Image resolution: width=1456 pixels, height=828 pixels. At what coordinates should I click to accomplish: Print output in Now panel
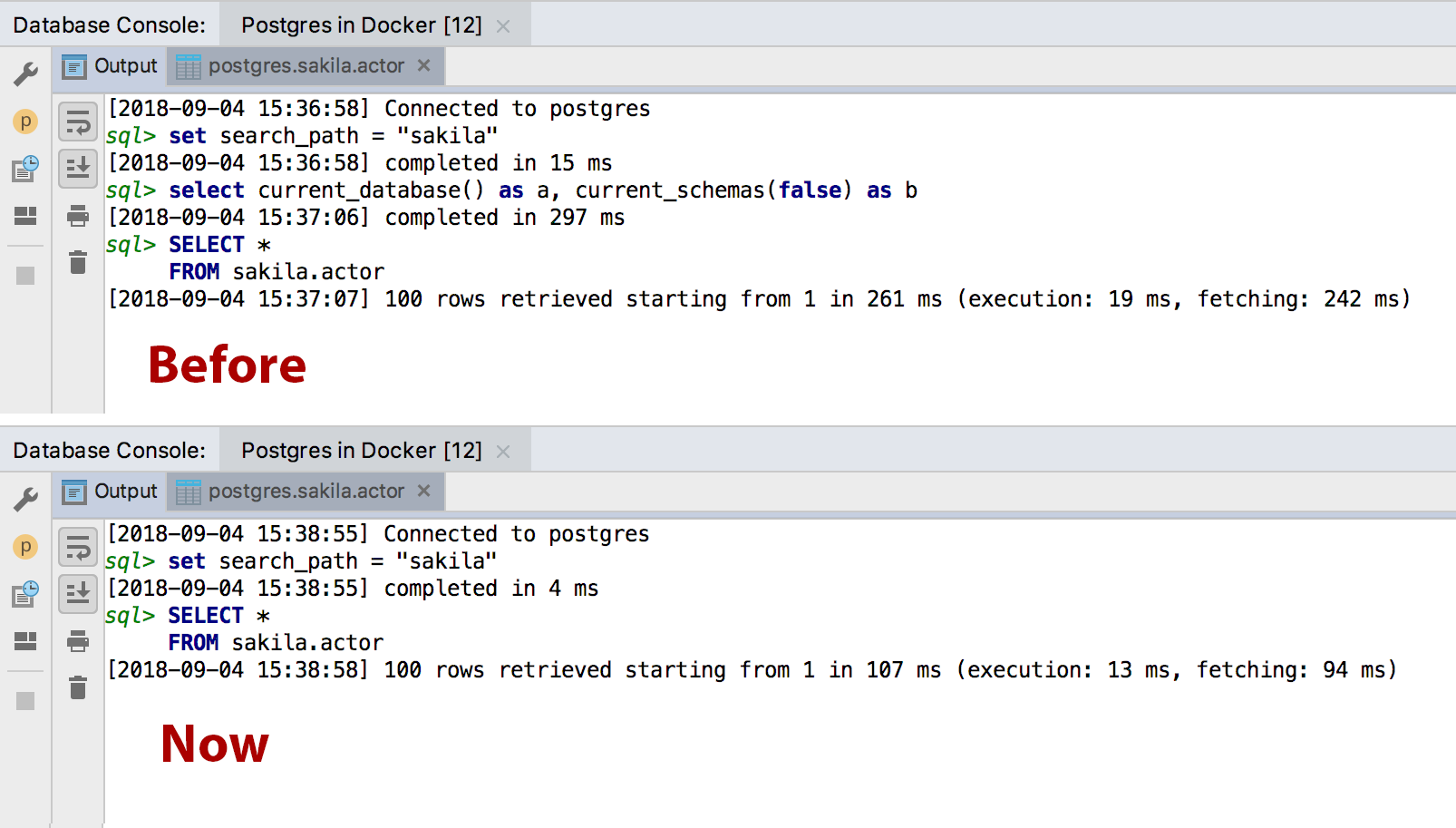coord(78,641)
